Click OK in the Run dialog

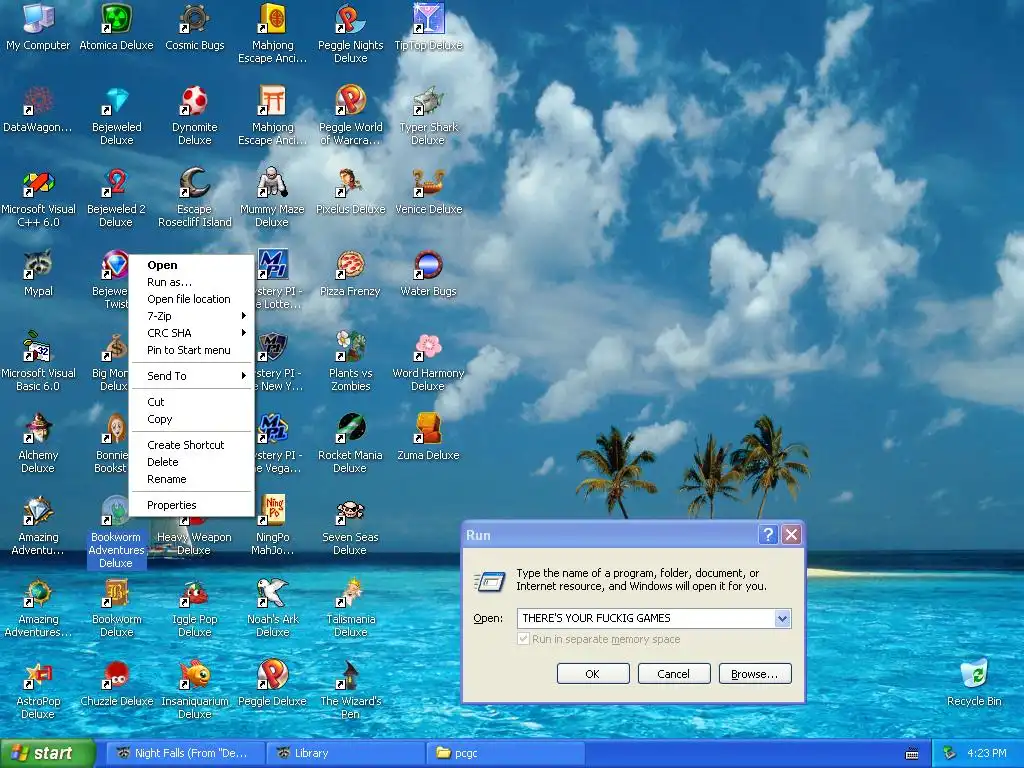[593, 674]
